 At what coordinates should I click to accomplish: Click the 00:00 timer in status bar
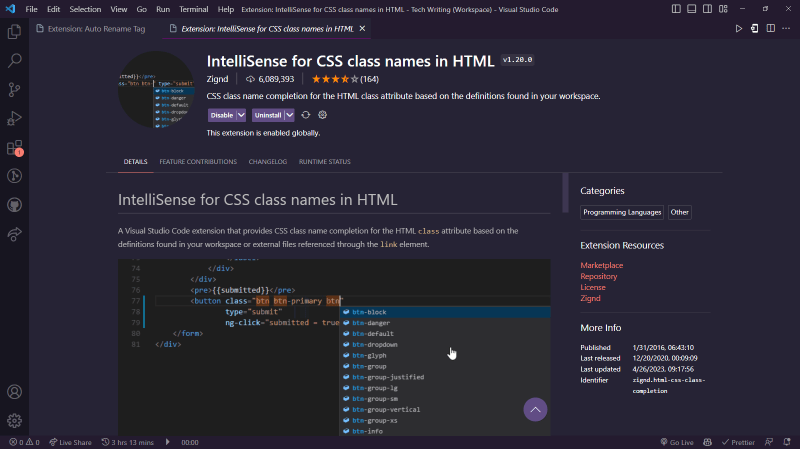pyautogui.click(x=190, y=442)
